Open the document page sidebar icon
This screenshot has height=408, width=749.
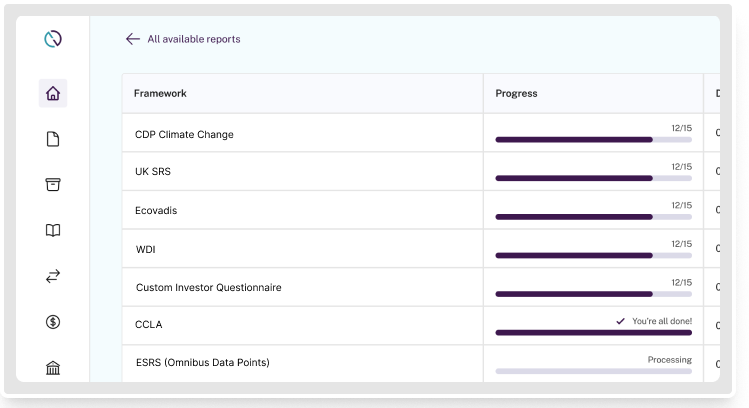(x=53, y=139)
